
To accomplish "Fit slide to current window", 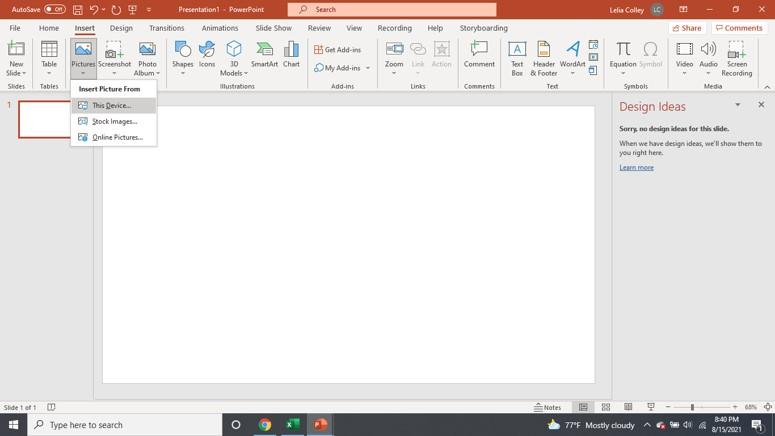I will [768, 407].
